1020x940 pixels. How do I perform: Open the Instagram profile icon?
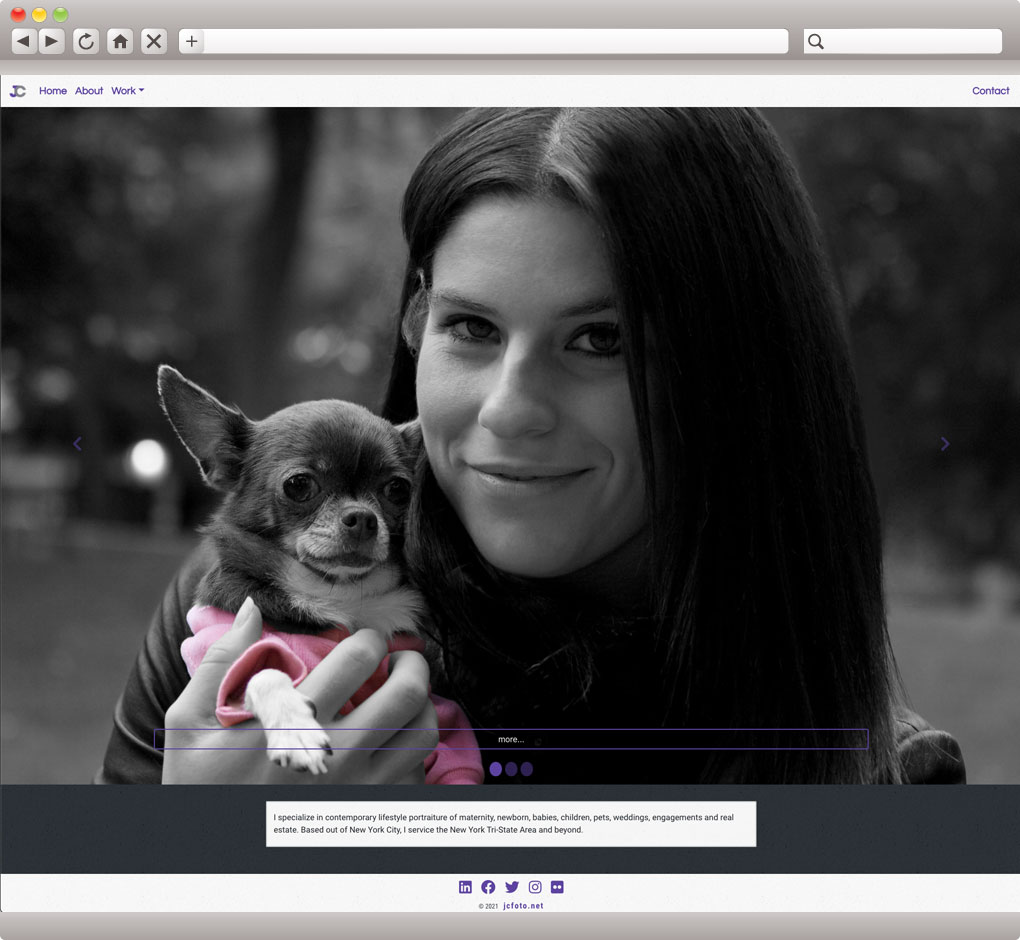pos(535,887)
